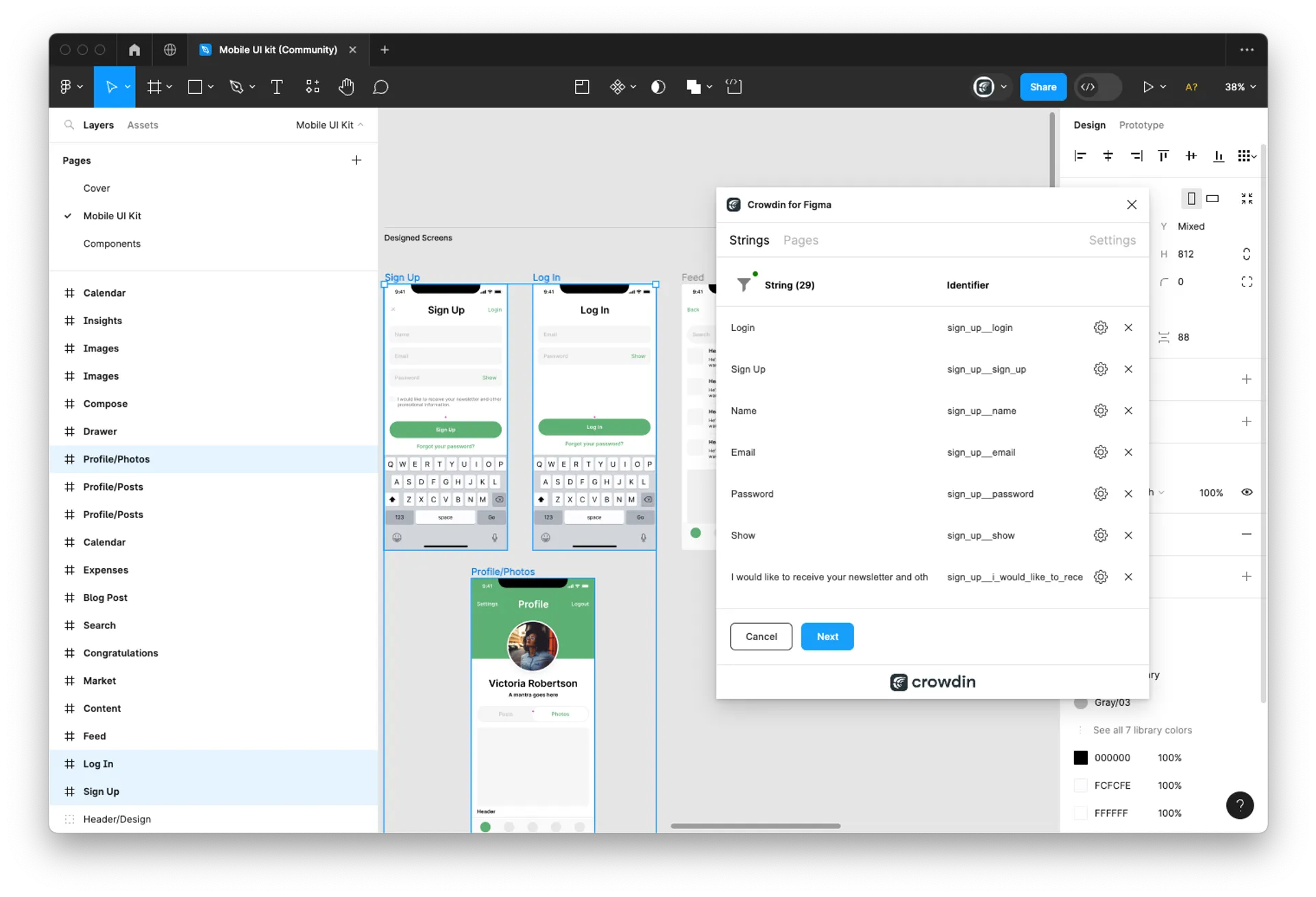Expand the Mobile UI Kit page selector
This screenshot has height=897, width=1316.
point(330,125)
